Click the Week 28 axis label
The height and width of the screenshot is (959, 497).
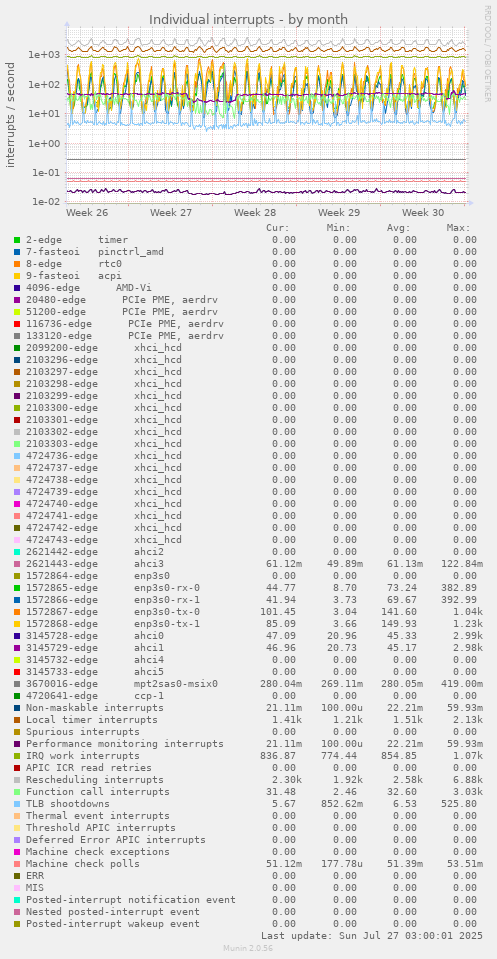pyautogui.click(x=255, y=213)
